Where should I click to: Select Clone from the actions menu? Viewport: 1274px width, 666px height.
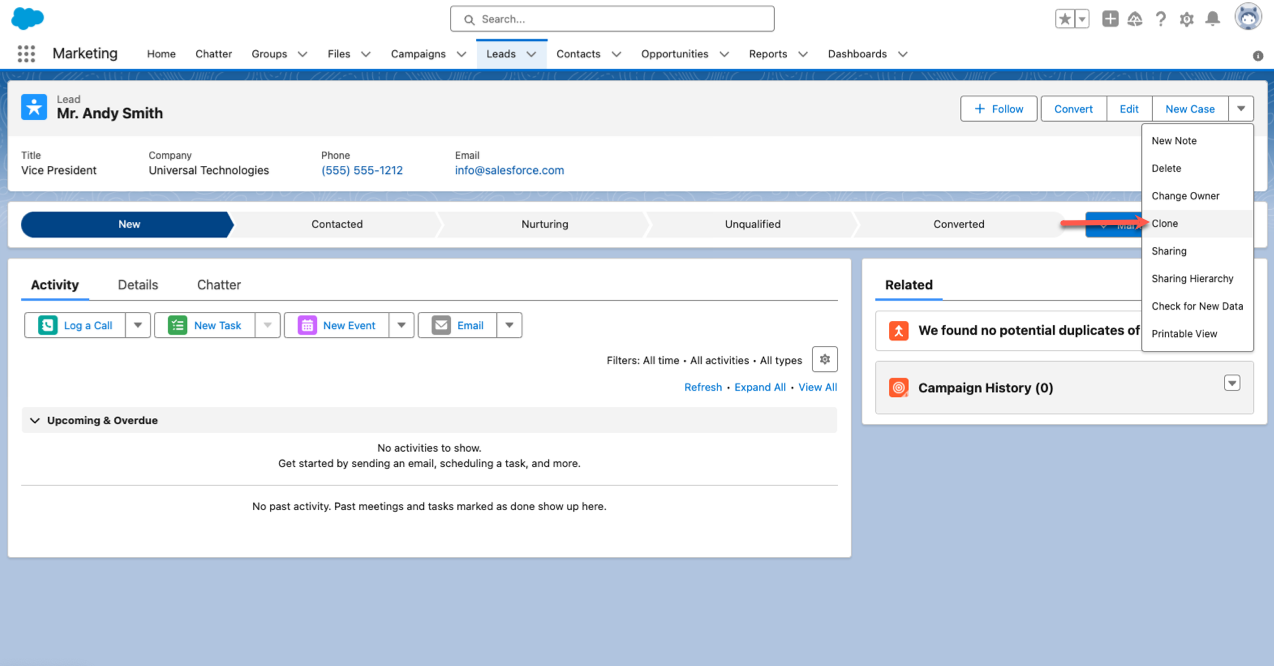click(x=1165, y=224)
